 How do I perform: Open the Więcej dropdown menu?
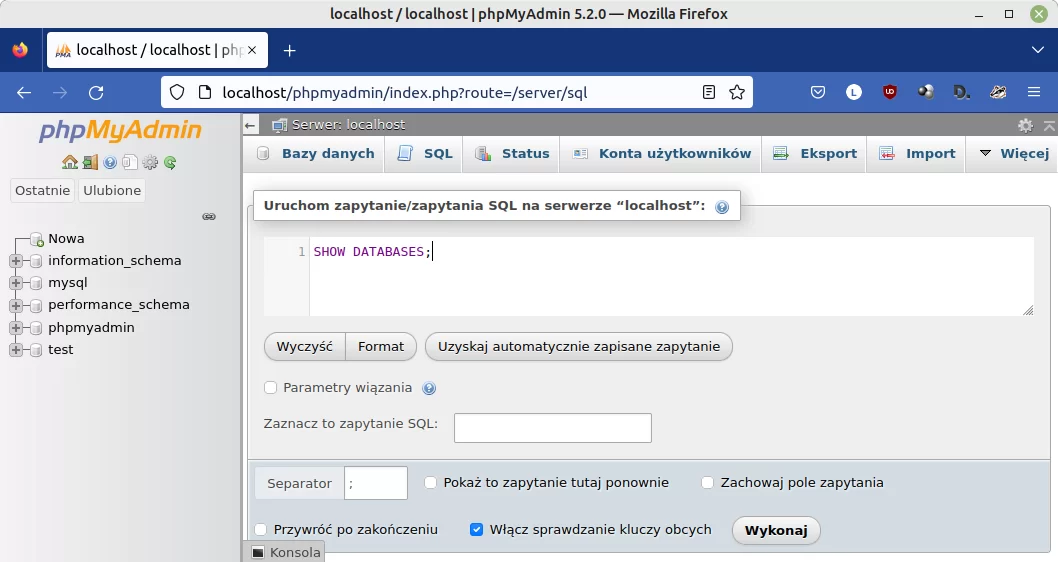[x=1013, y=154]
